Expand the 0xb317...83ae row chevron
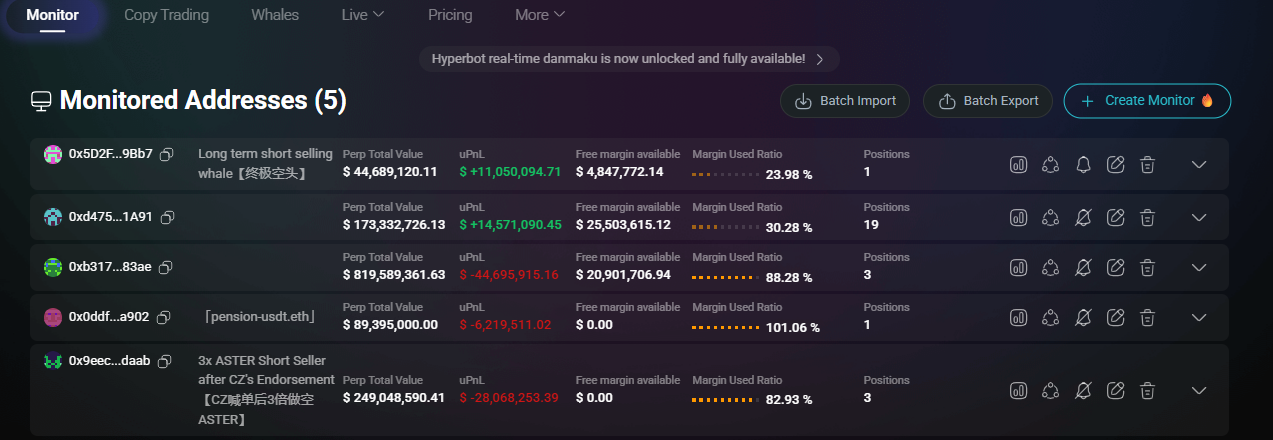The image size is (1273, 440). click(1199, 267)
